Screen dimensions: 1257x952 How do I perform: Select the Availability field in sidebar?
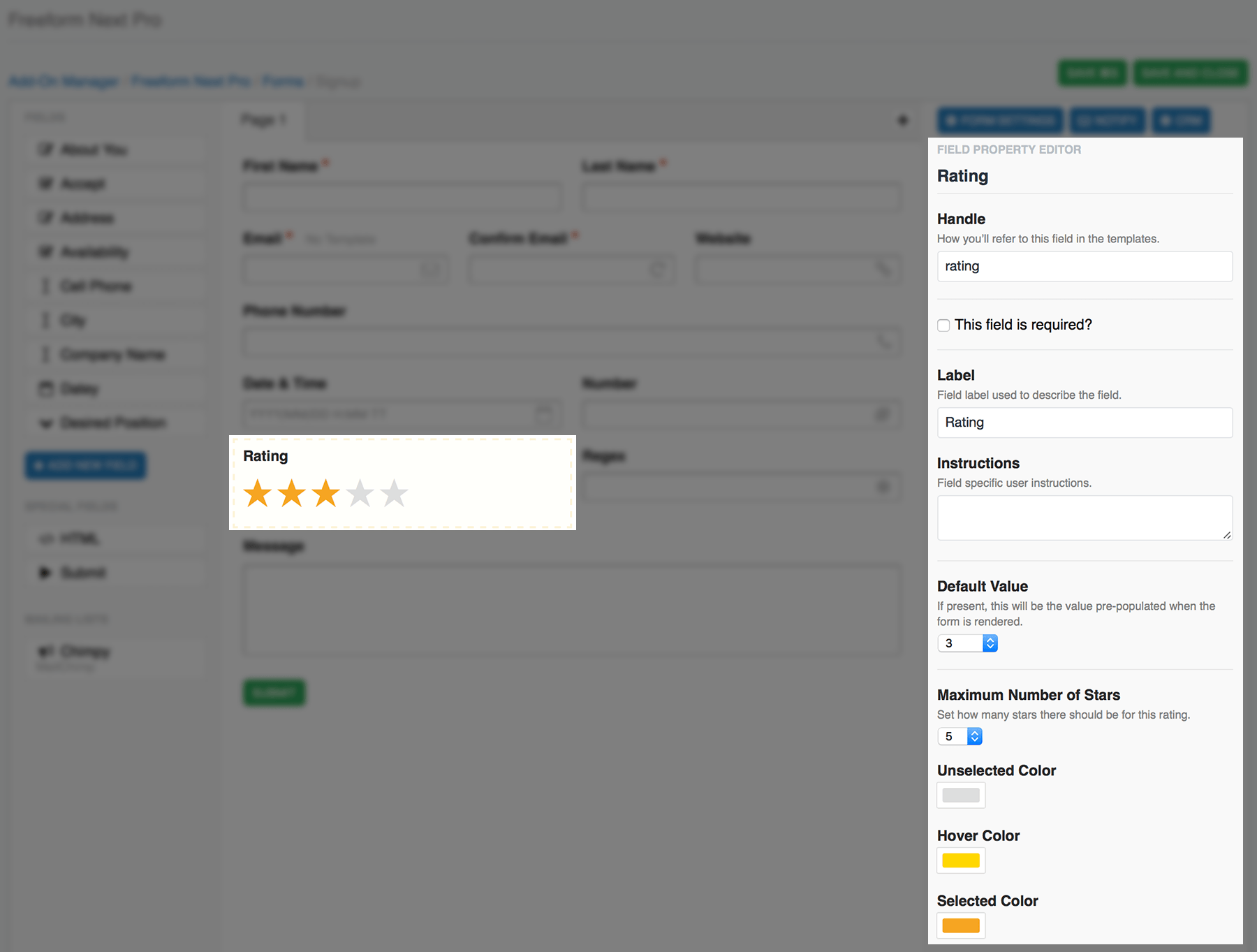click(116, 252)
